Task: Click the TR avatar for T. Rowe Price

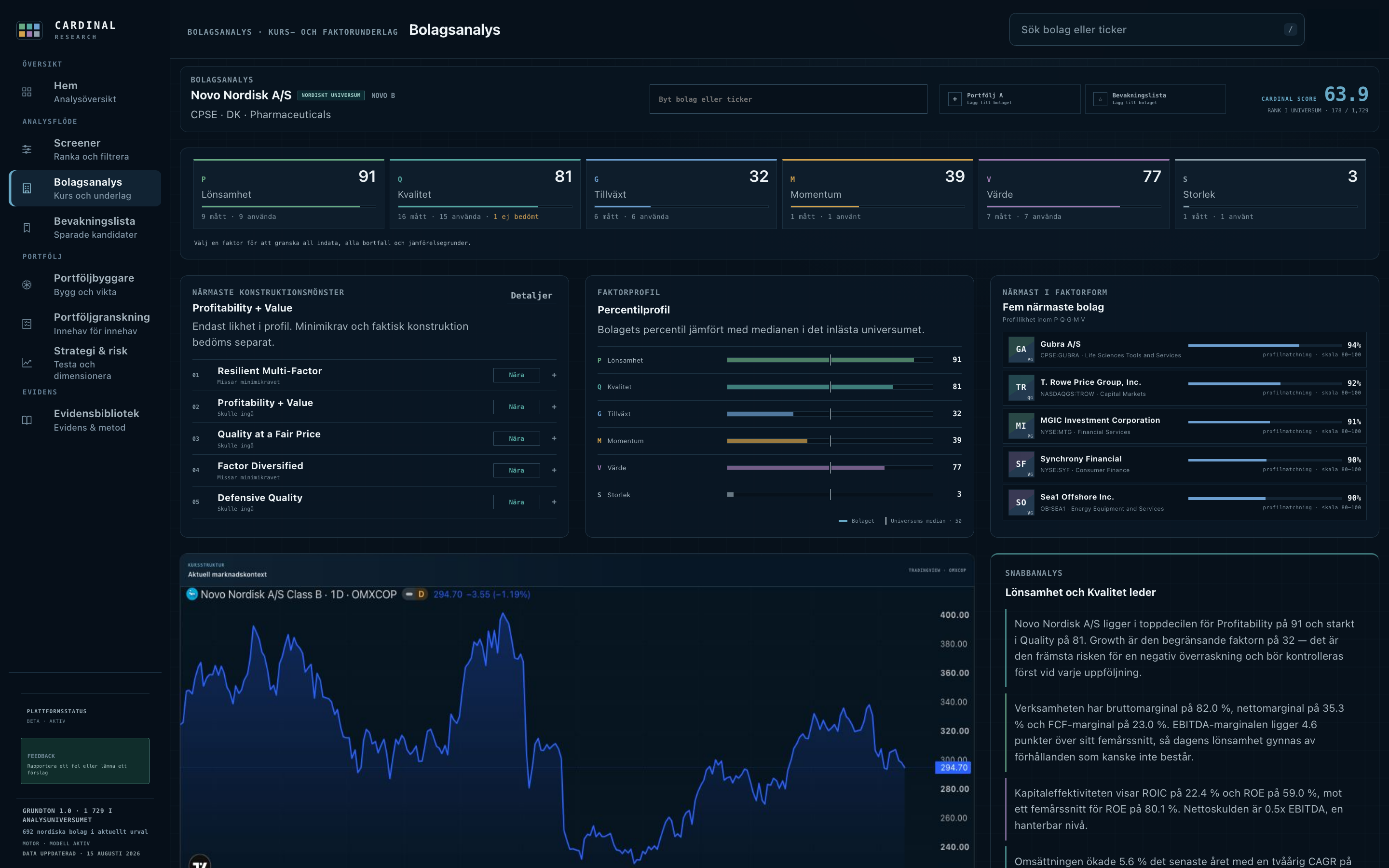Action: point(1021,388)
